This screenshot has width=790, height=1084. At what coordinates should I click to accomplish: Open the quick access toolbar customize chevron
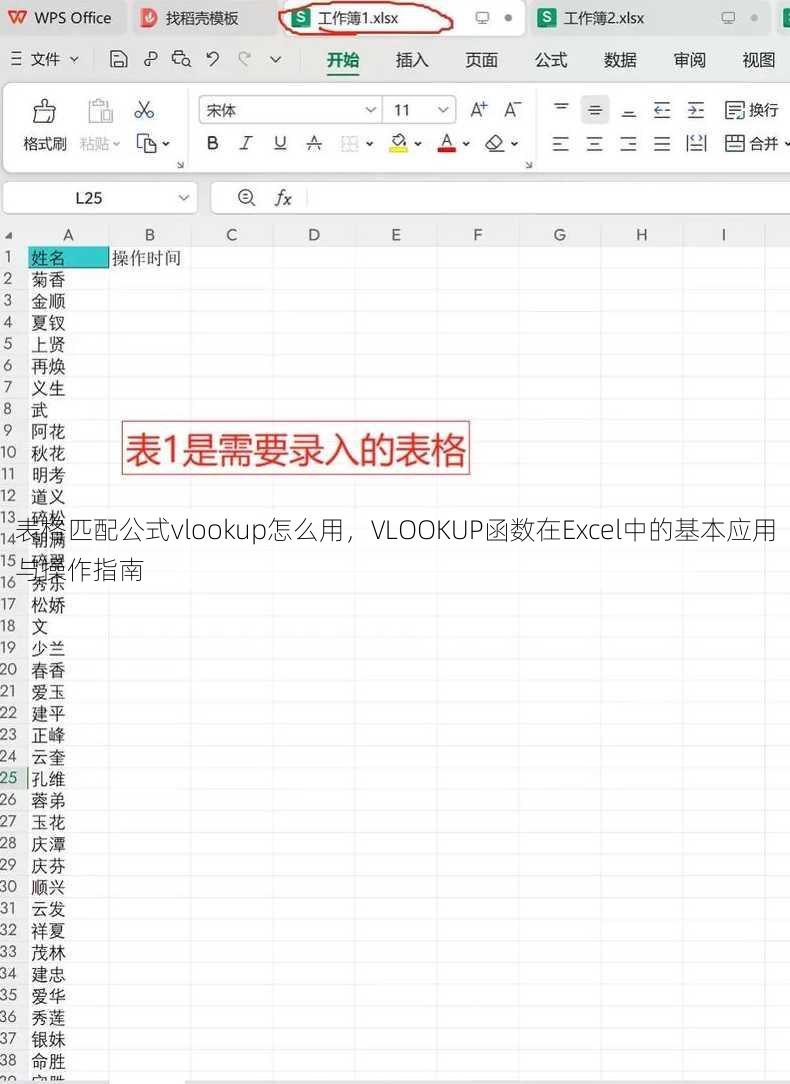click(275, 60)
